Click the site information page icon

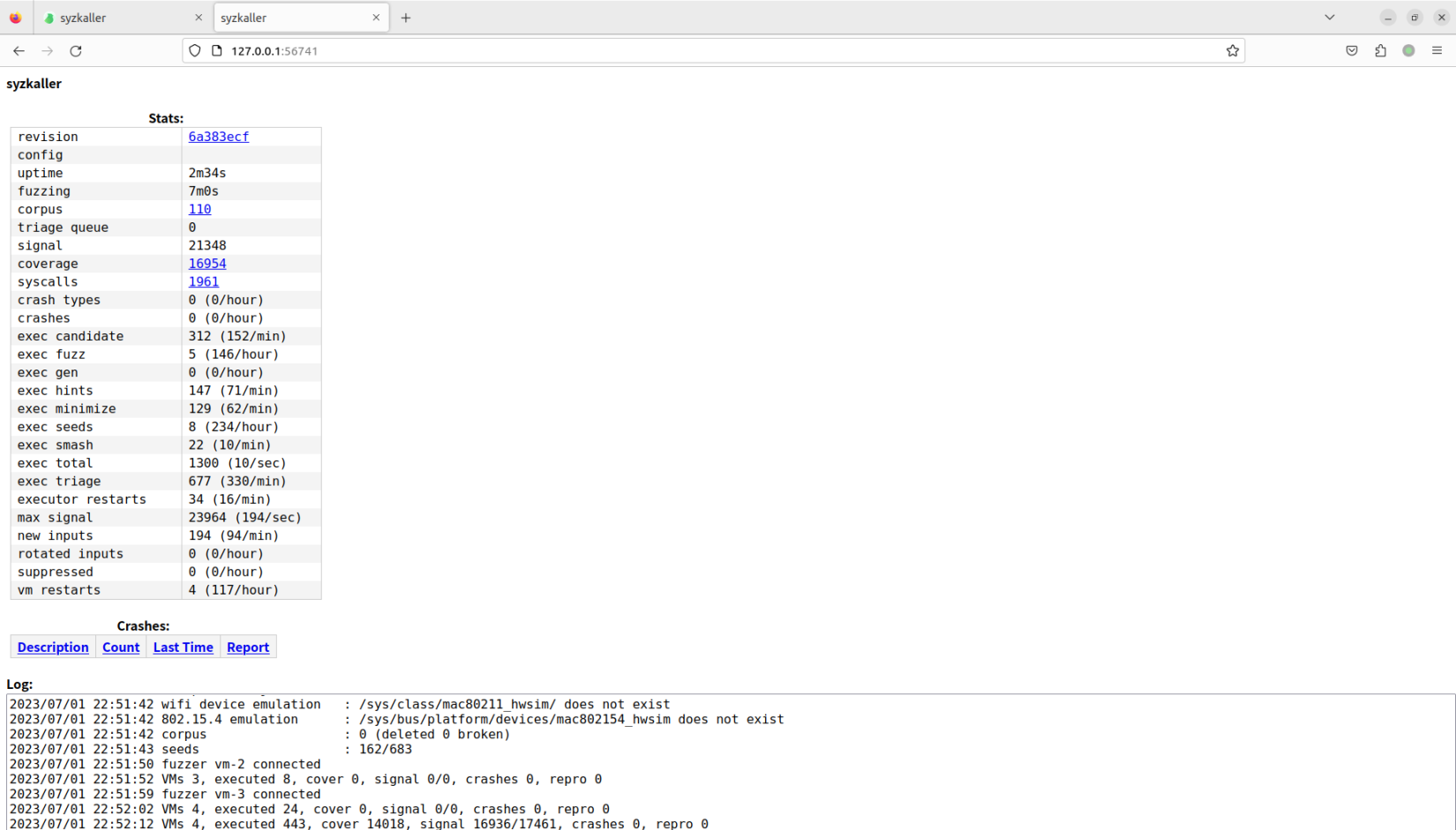click(x=217, y=51)
